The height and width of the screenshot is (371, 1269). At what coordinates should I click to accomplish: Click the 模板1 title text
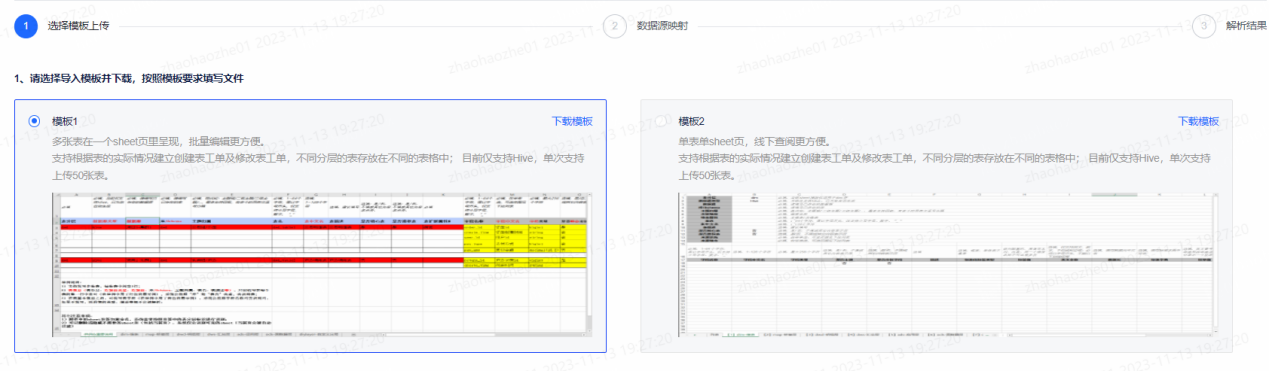[65, 121]
